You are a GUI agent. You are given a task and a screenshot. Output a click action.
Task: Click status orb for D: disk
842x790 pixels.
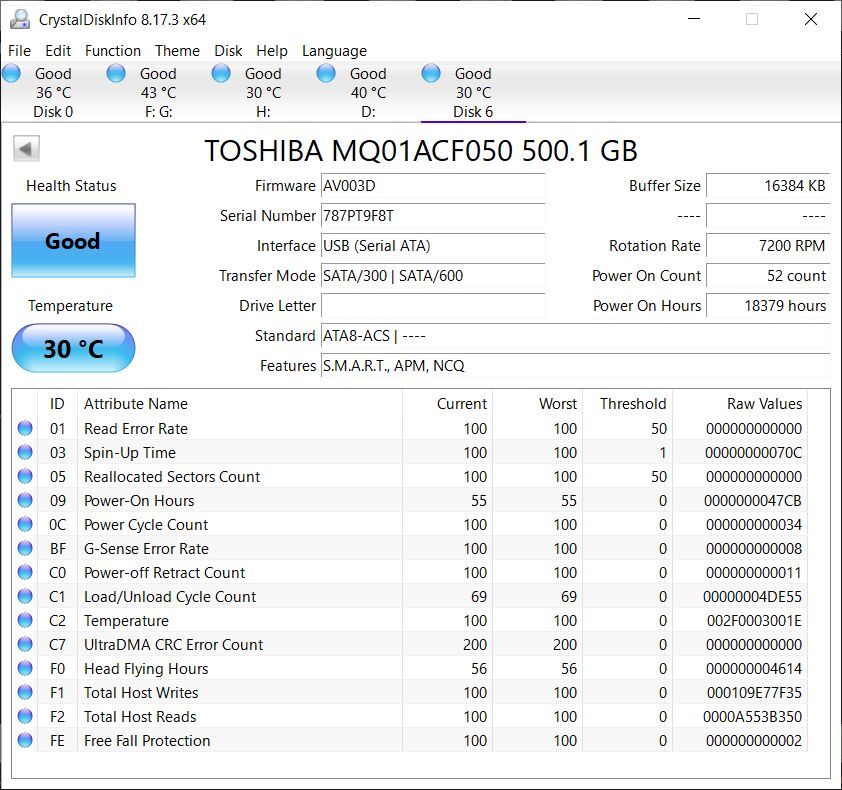pyautogui.click(x=326, y=73)
